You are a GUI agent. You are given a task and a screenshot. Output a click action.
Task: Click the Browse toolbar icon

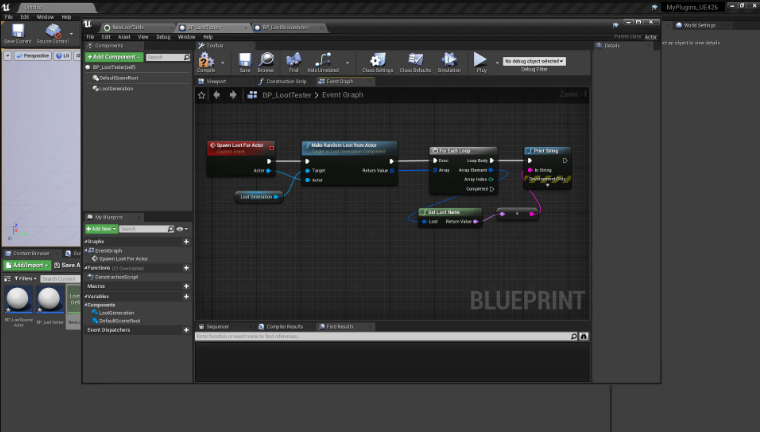266,62
